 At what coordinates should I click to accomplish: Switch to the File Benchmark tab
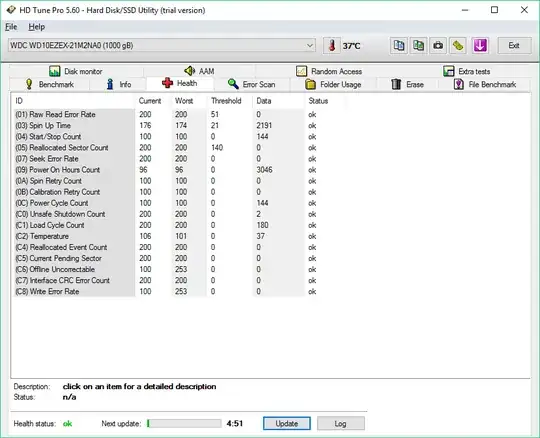tap(485, 84)
